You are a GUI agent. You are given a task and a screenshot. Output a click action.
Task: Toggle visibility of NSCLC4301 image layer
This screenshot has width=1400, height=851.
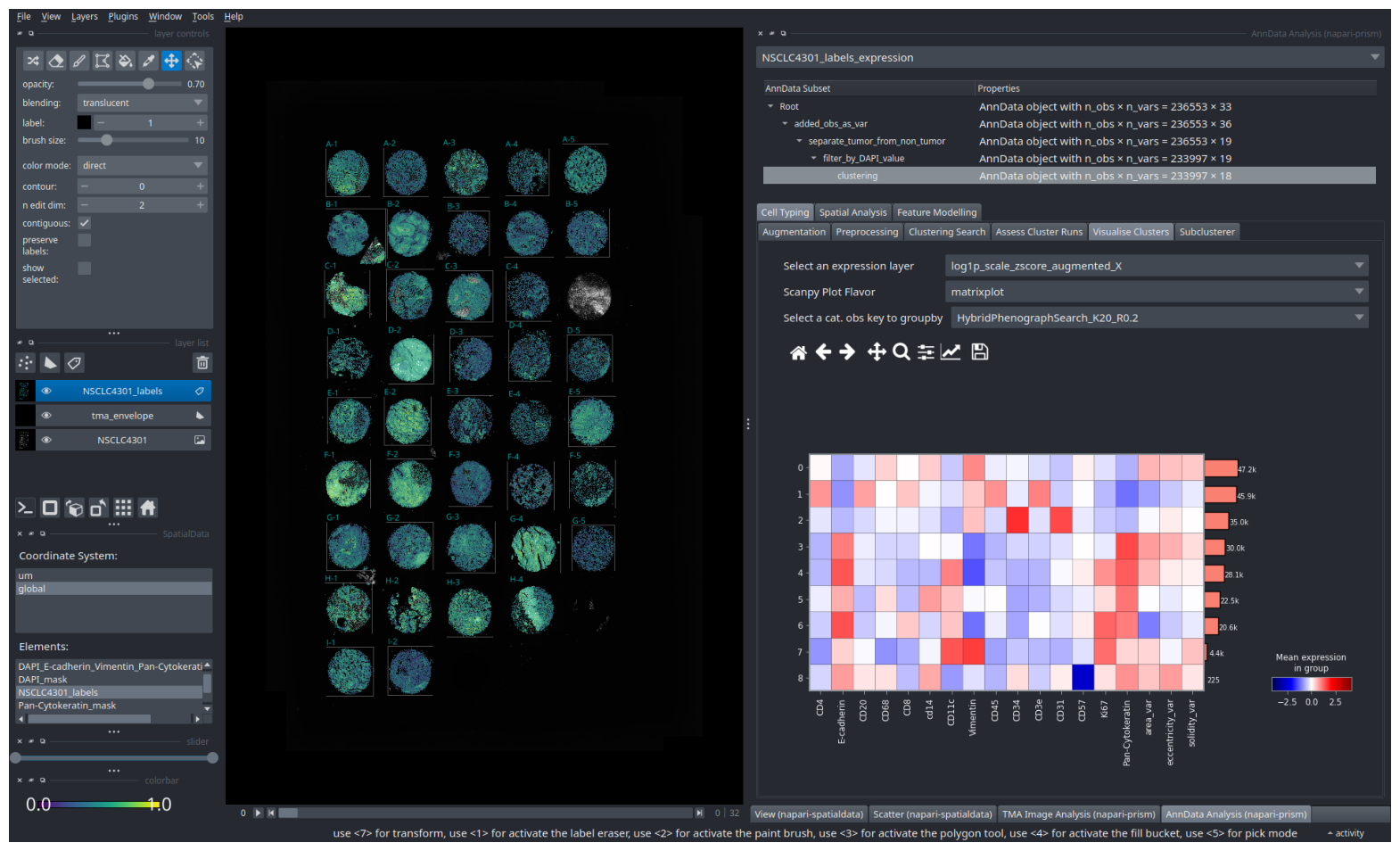click(46, 440)
